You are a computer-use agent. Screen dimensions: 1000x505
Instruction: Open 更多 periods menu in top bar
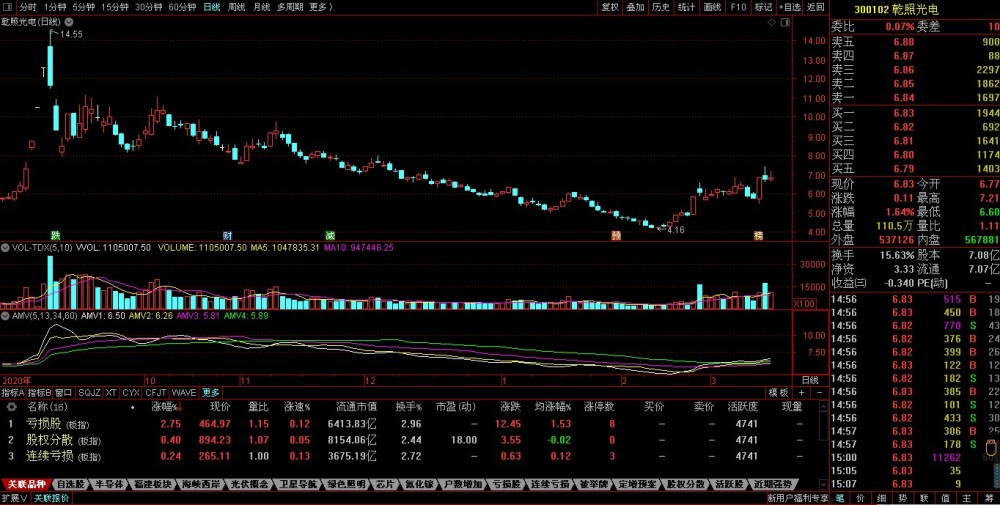[x=321, y=7]
